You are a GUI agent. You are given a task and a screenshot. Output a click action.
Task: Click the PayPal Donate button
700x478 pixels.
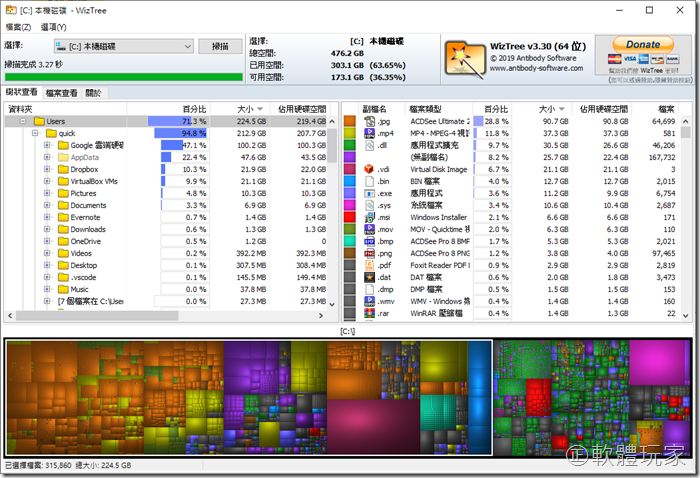click(x=641, y=44)
